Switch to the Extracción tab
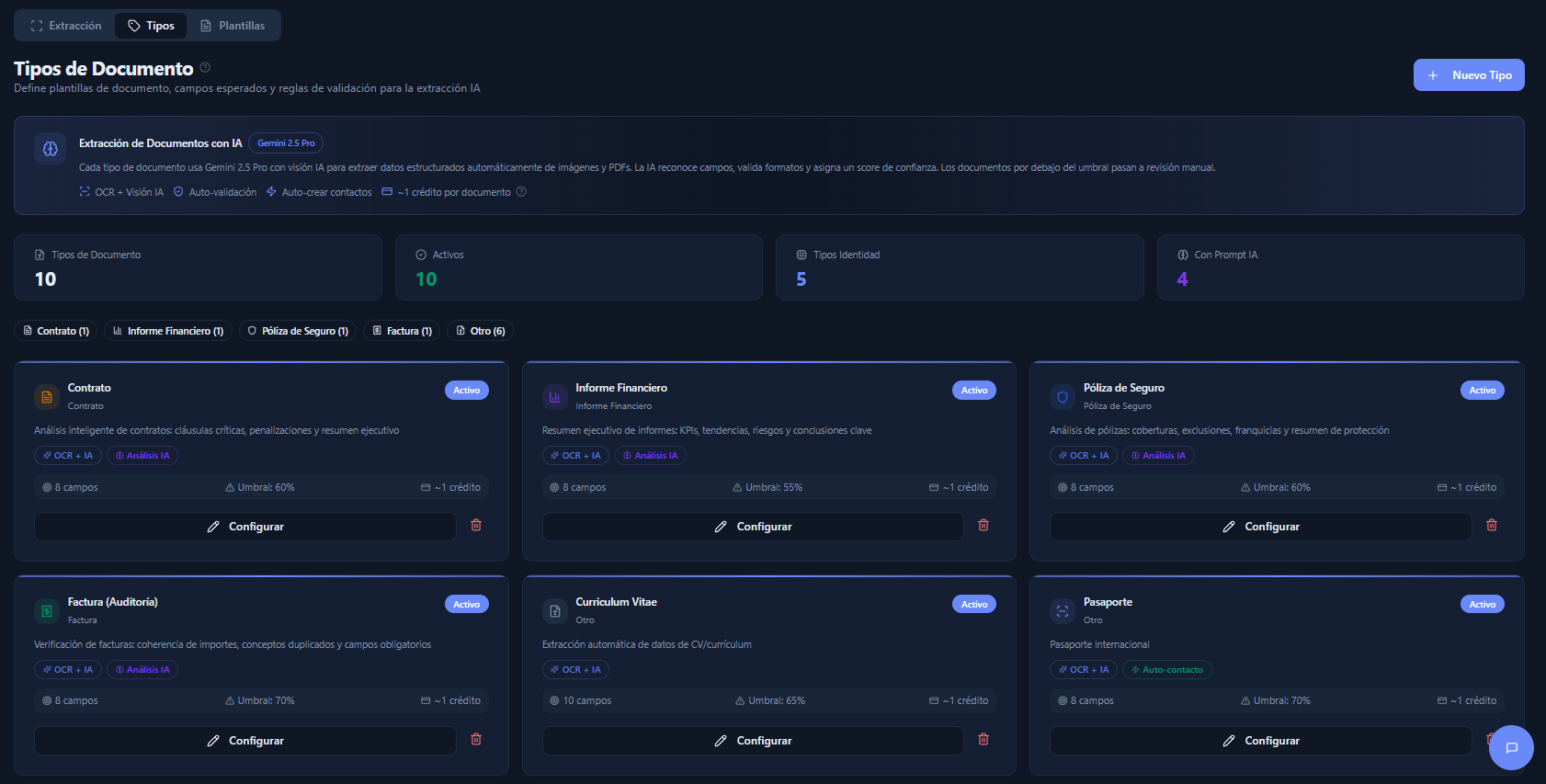Viewport: 1546px width, 784px height. click(65, 26)
